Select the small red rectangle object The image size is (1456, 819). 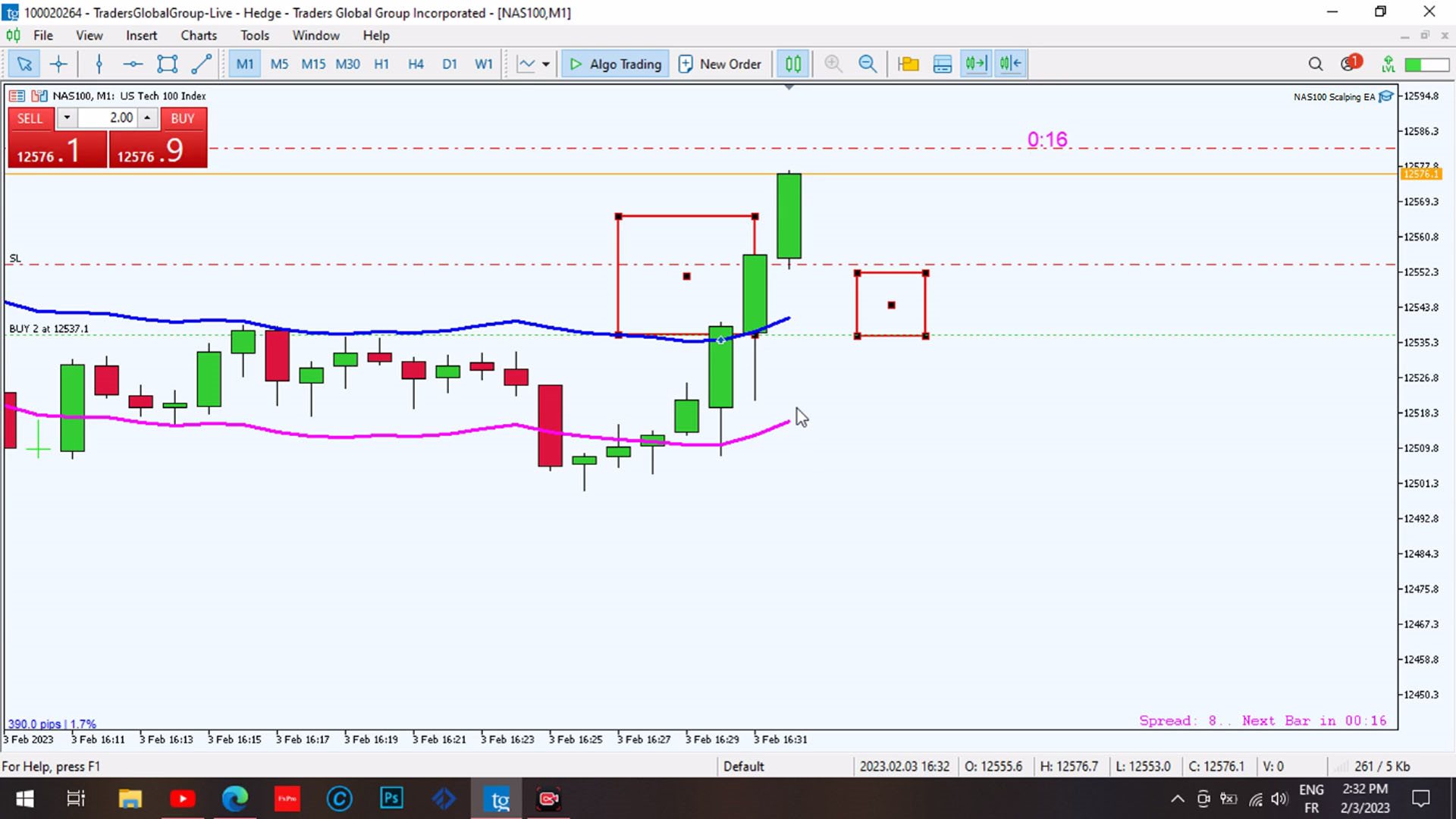pyautogui.click(x=891, y=305)
